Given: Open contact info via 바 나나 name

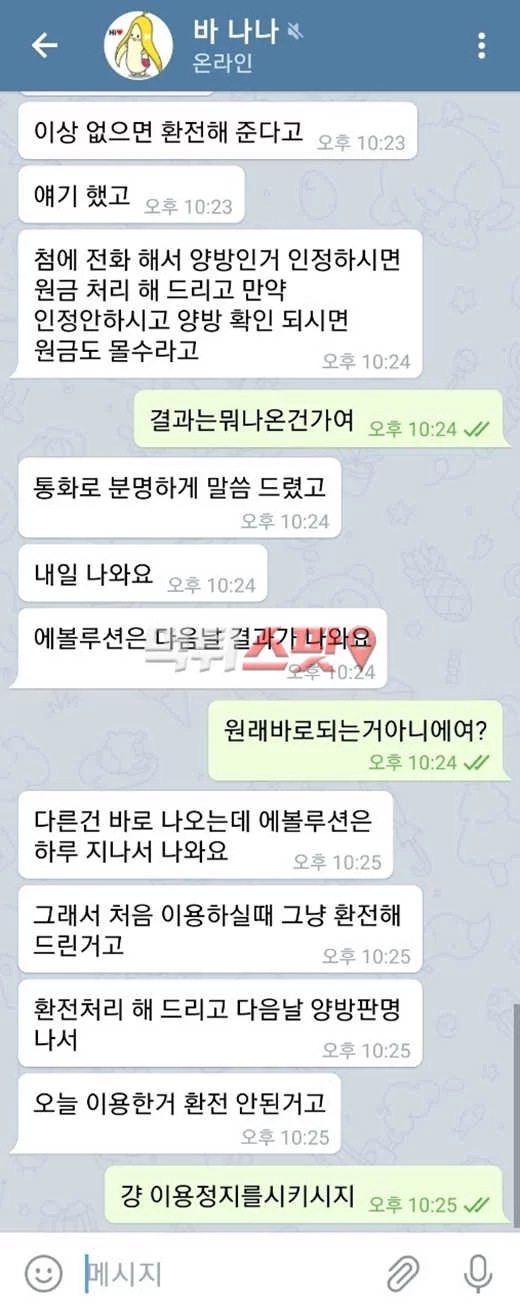Looking at the screenshot, I should click(234, 33).
